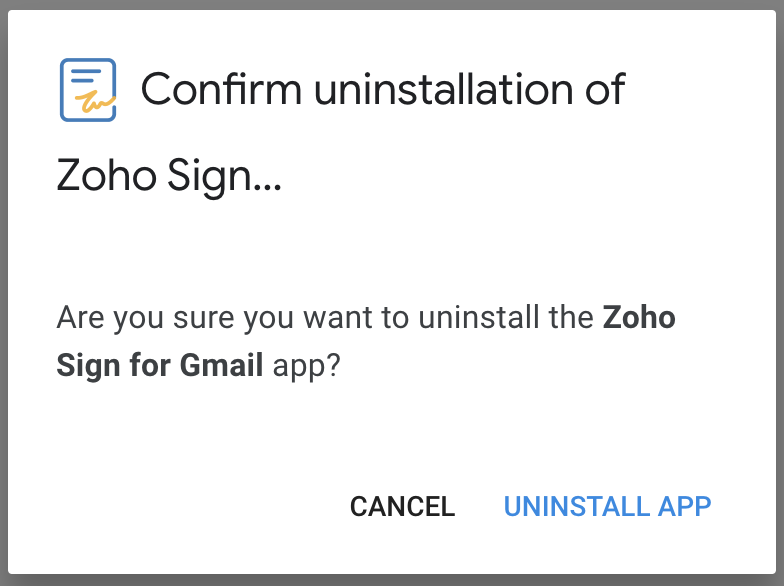784x586 pixels.
Task: Click the Zoho Sign app icon
Action: click(88, 90)
